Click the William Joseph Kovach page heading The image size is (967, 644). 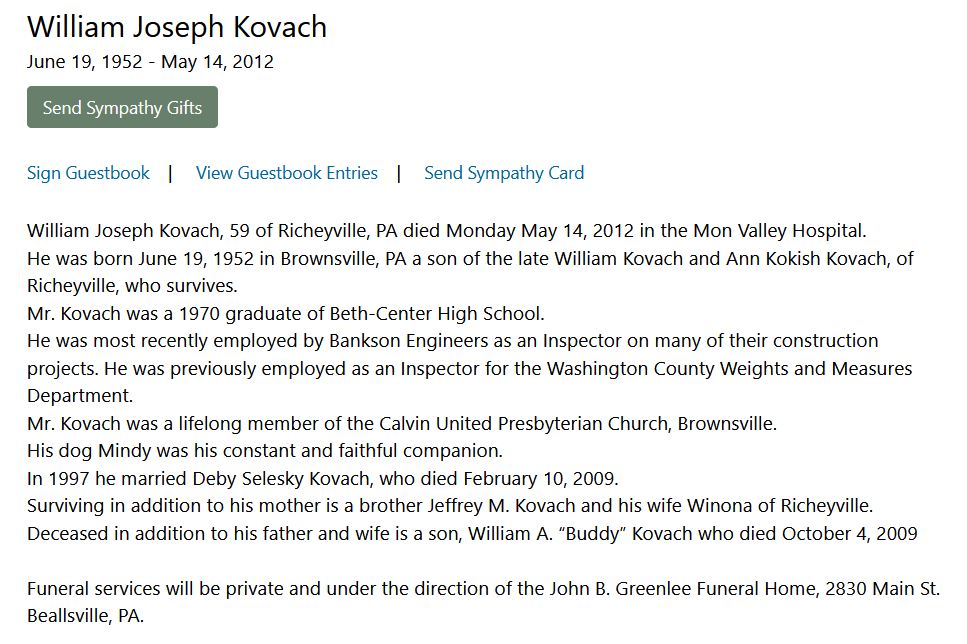coord(177,27)
